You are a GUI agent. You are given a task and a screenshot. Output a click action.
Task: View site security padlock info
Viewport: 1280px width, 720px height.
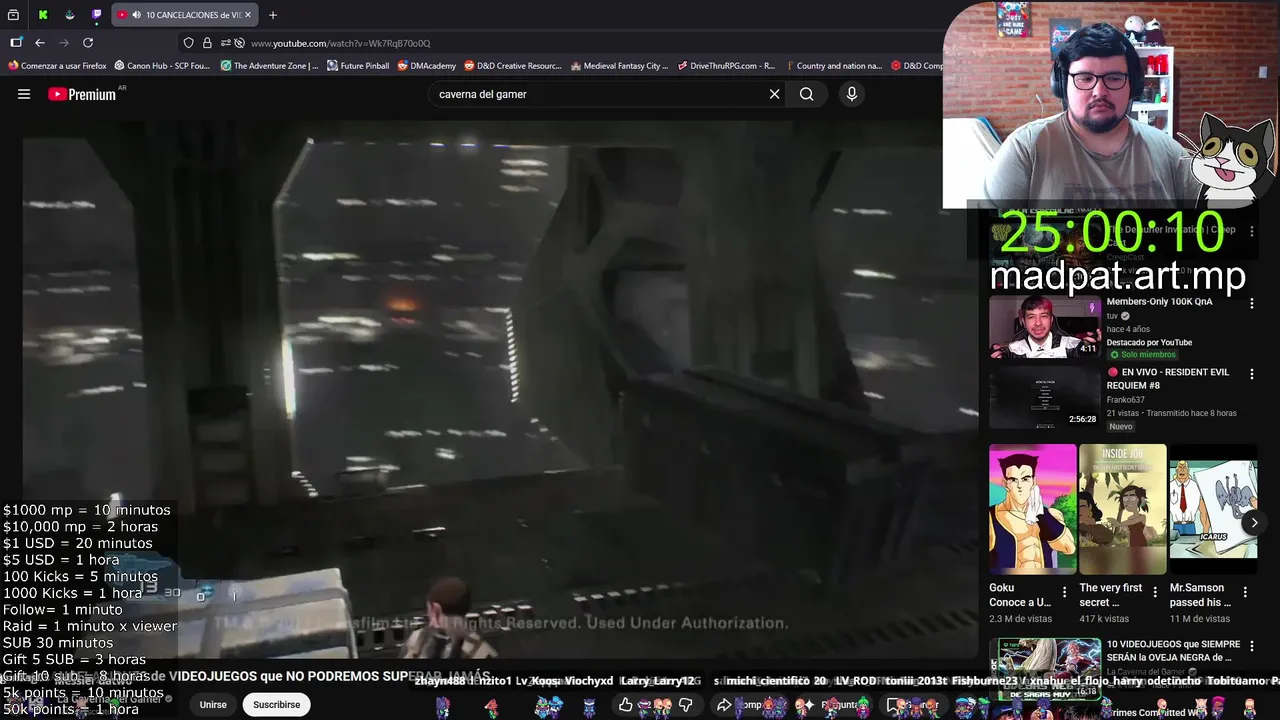[207, 43]
